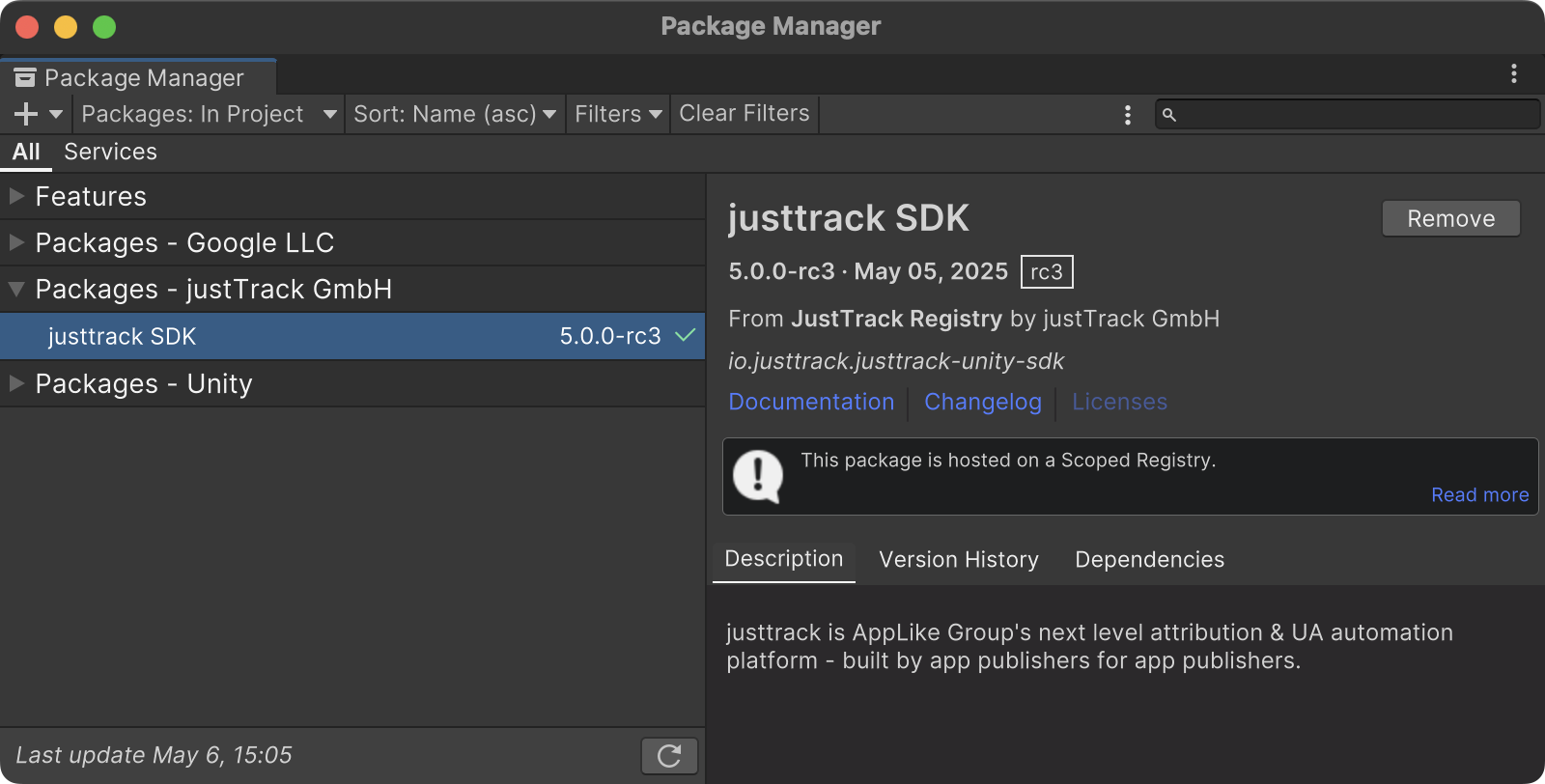Click the rc3 tag badge
The width and height of the screenshot is (1545, 784).
(x=1047, y=271)
